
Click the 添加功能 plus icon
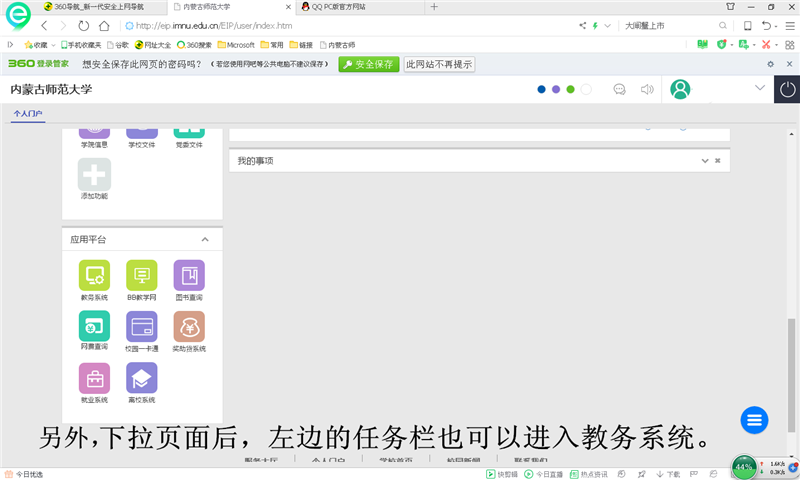point(94,175)
